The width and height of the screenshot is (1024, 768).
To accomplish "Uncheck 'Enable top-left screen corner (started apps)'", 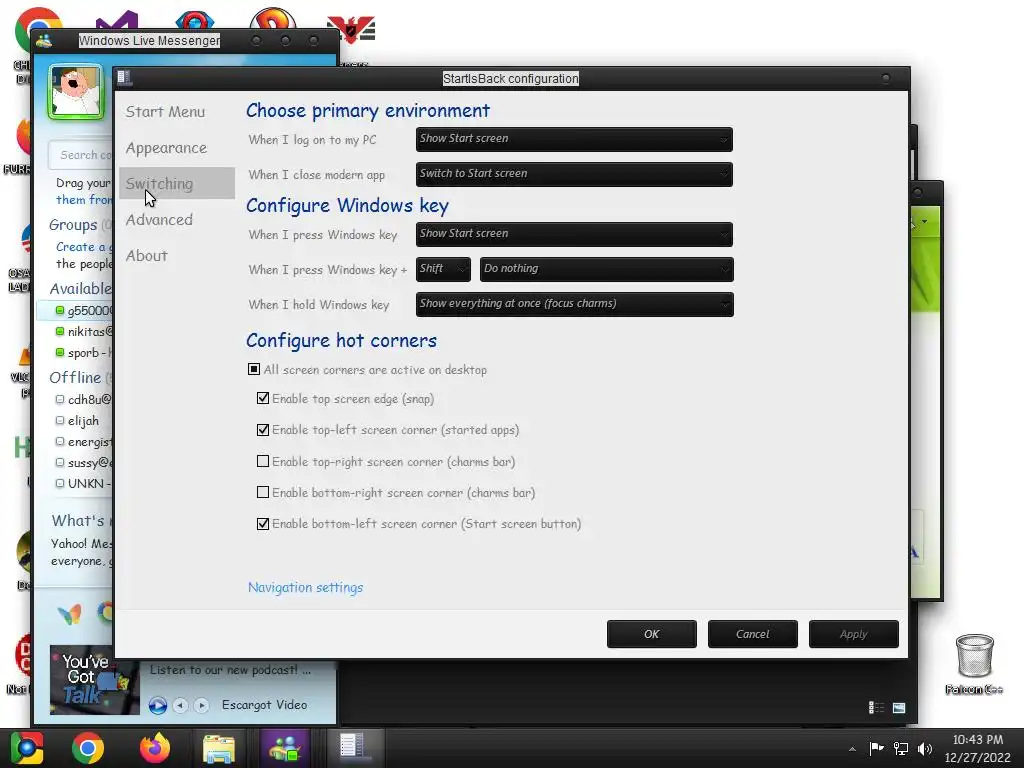I will click(263, 430).
